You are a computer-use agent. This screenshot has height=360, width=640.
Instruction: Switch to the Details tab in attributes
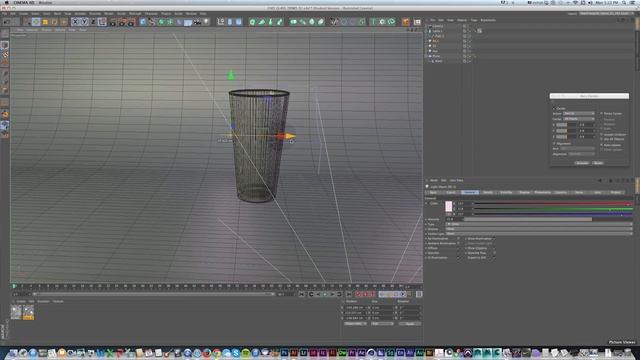tap(488, 192)
